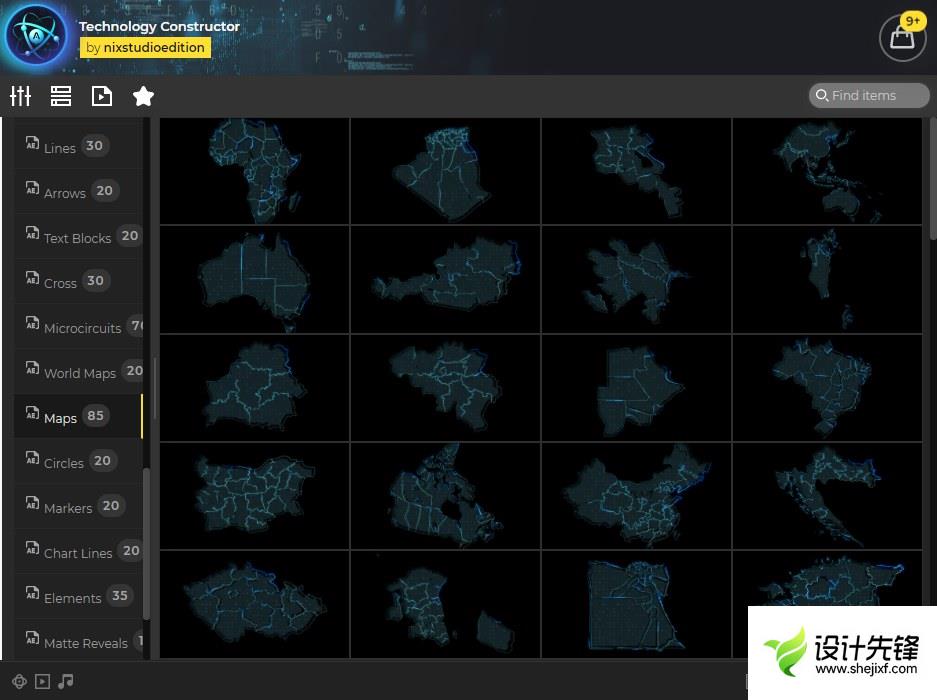The image size is (937, 700).
Task: Open the nixstudioedition author link
Action: click(x=145, y=47)
